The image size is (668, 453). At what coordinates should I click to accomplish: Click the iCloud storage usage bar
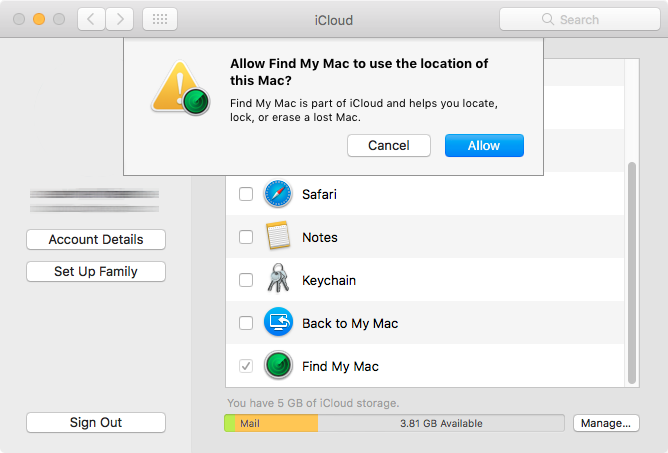pos(394,423)
